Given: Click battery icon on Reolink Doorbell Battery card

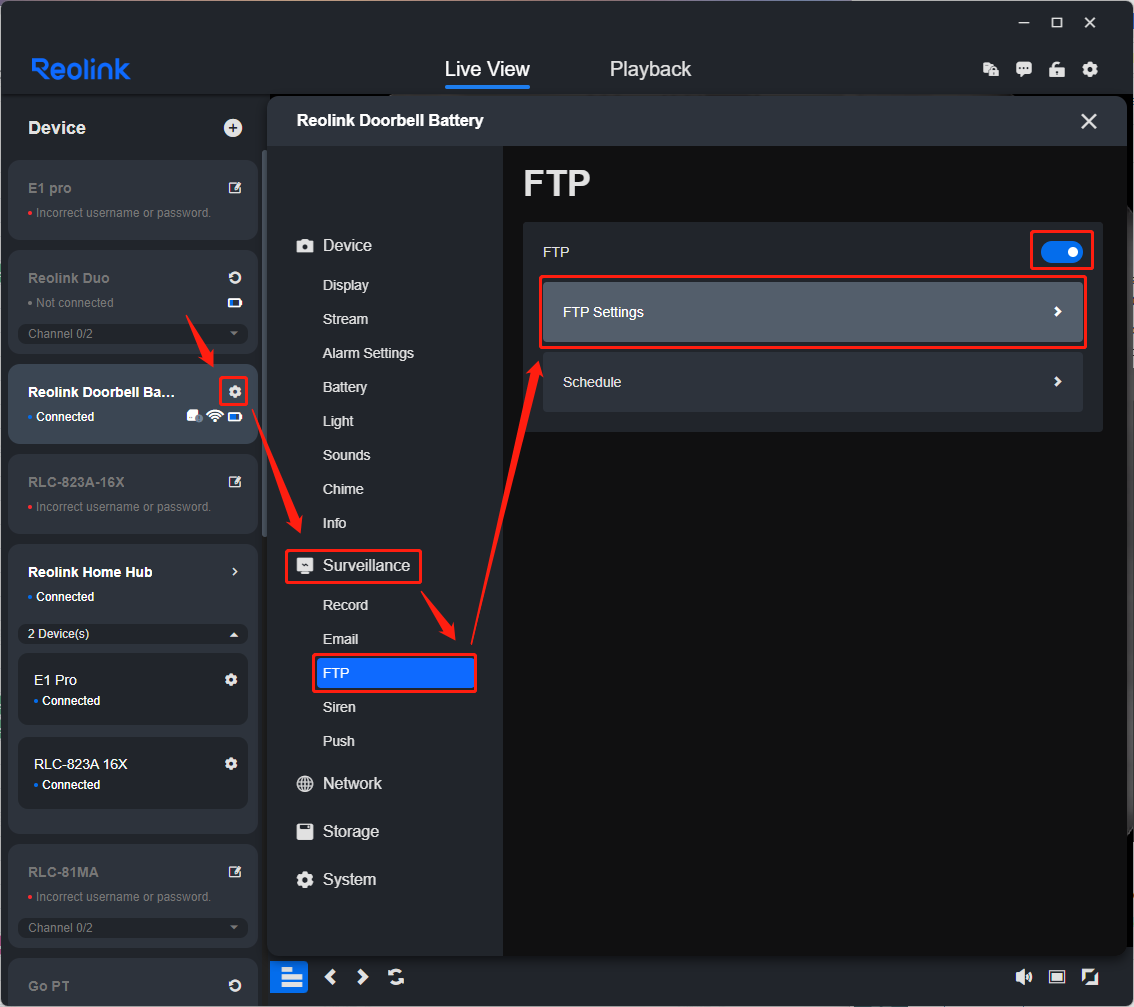Looking at the screenshot, I should point(235,417).
